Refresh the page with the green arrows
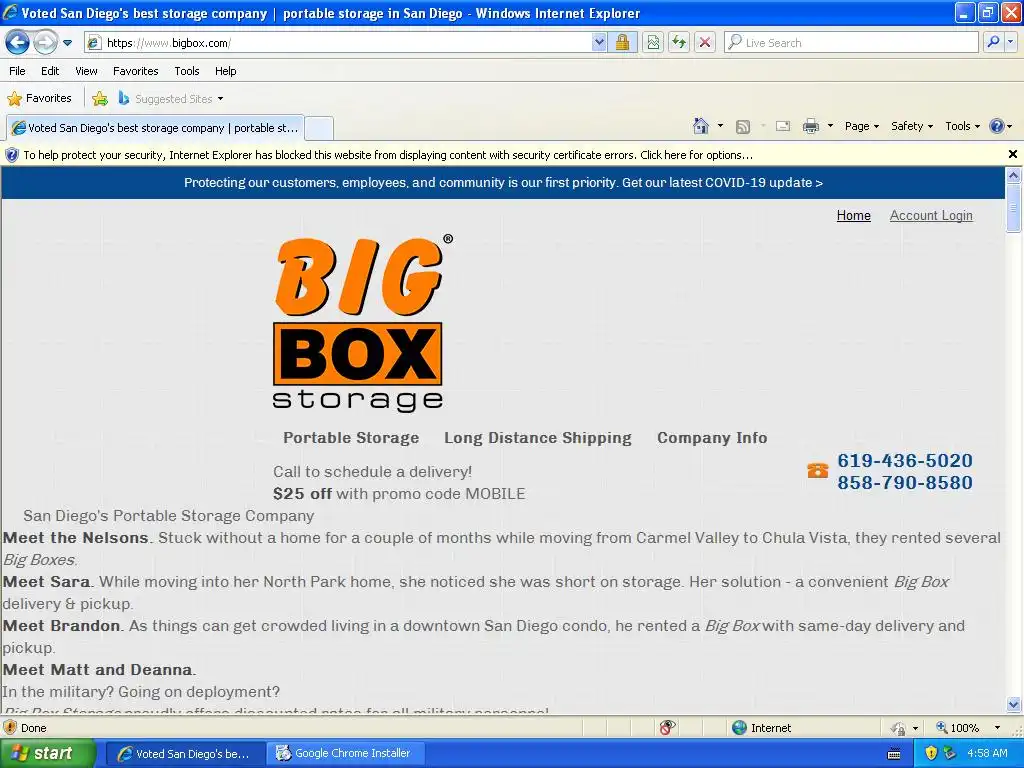 click(679, 43)
